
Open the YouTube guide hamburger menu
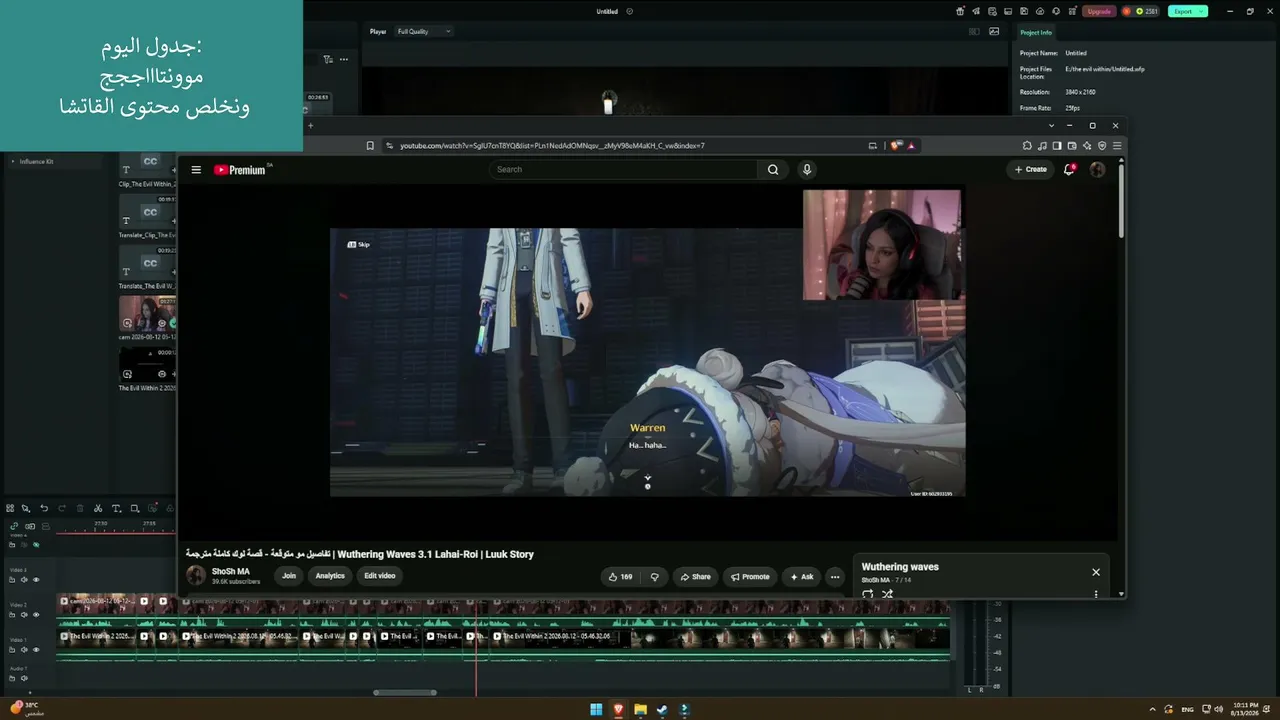(x=196, y=170)
